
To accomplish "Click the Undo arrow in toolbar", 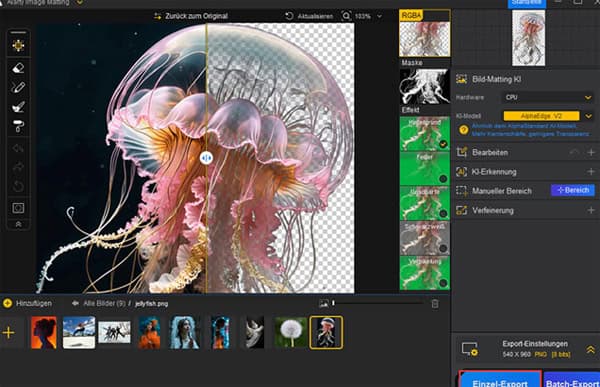I will click(18, 148).
